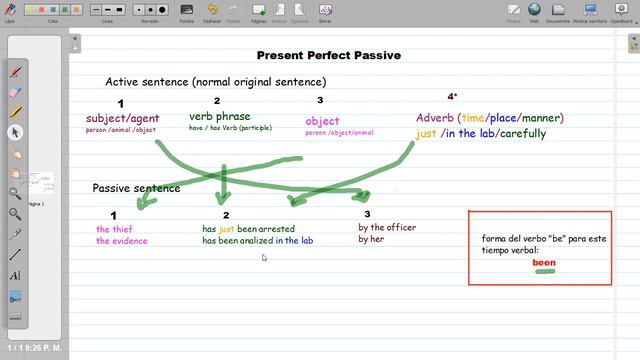640x360 pixels.
Task: Open the Fondos background chooser
Action: (187, 12)
